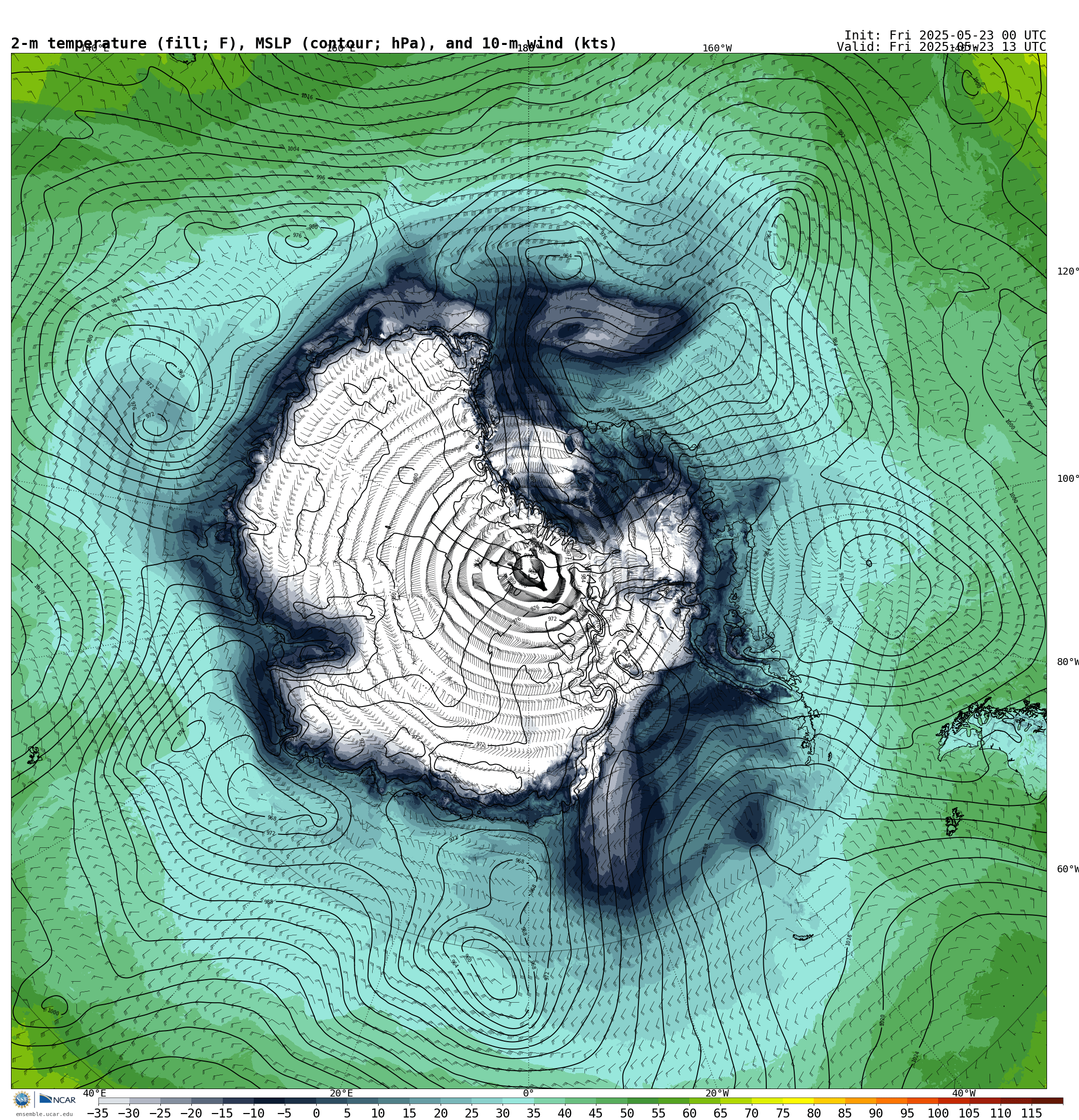This screenshot has width=1079, height=1120.
Task: Click the '20°W' longitude label at bottom
Action: pyautogui.click(x=717, y=1093)
